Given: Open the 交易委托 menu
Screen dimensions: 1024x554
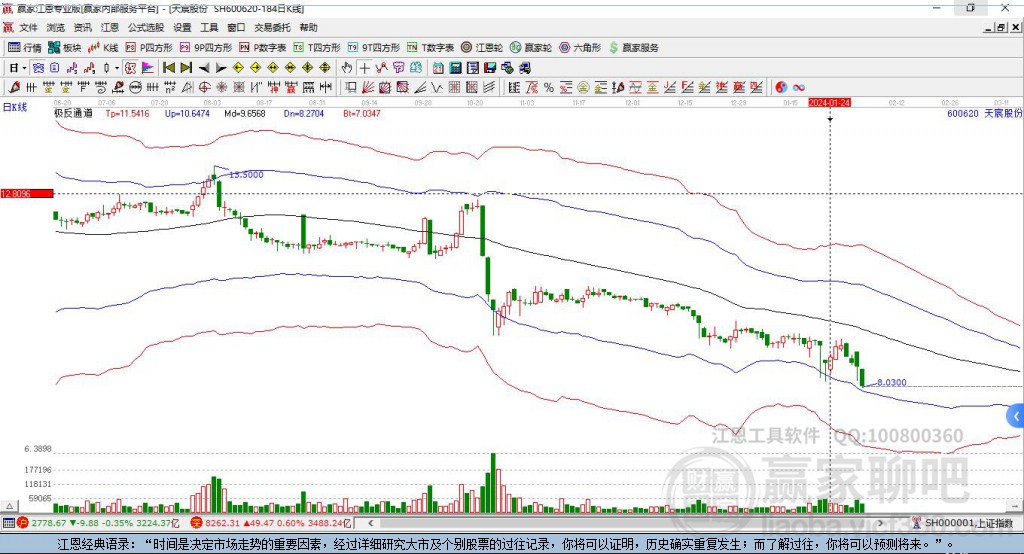Looking at the screenshot, I should coord(272,27).
